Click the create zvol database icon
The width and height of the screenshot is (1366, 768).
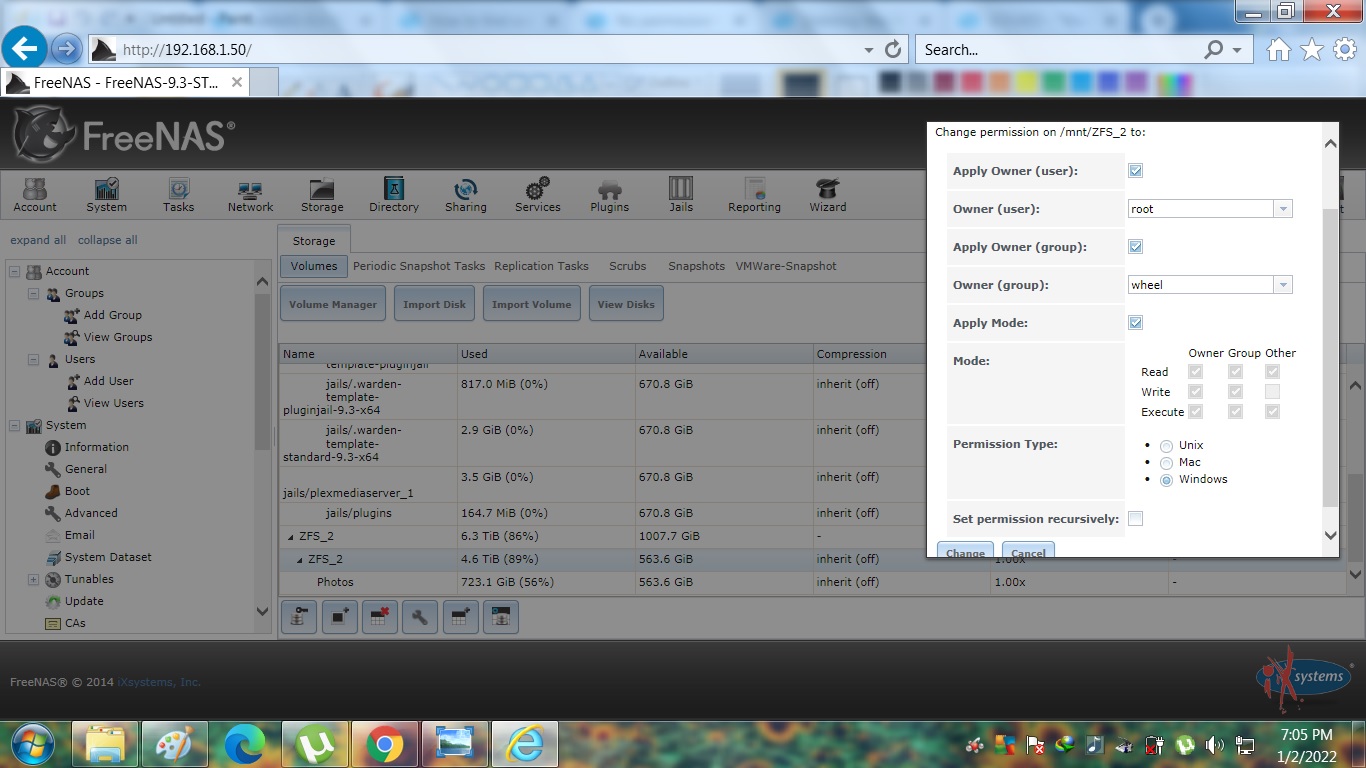tap(501, 618)
